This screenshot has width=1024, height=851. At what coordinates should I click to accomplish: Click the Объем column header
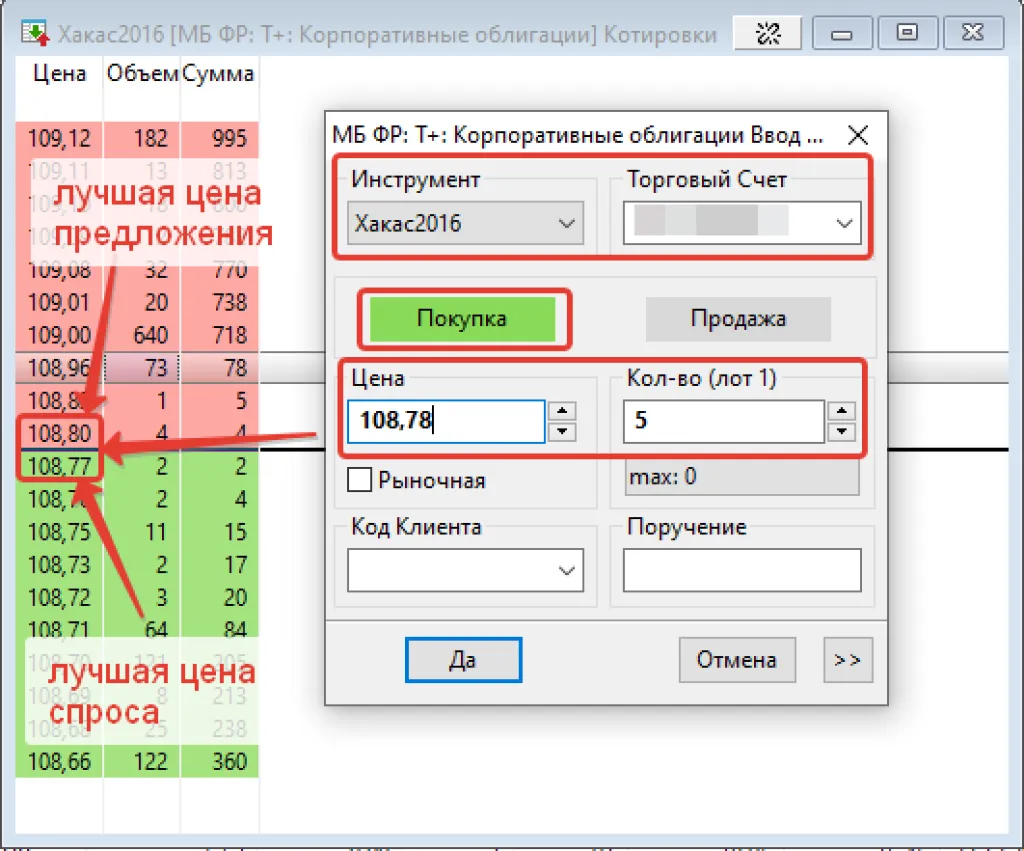point(142,74)
